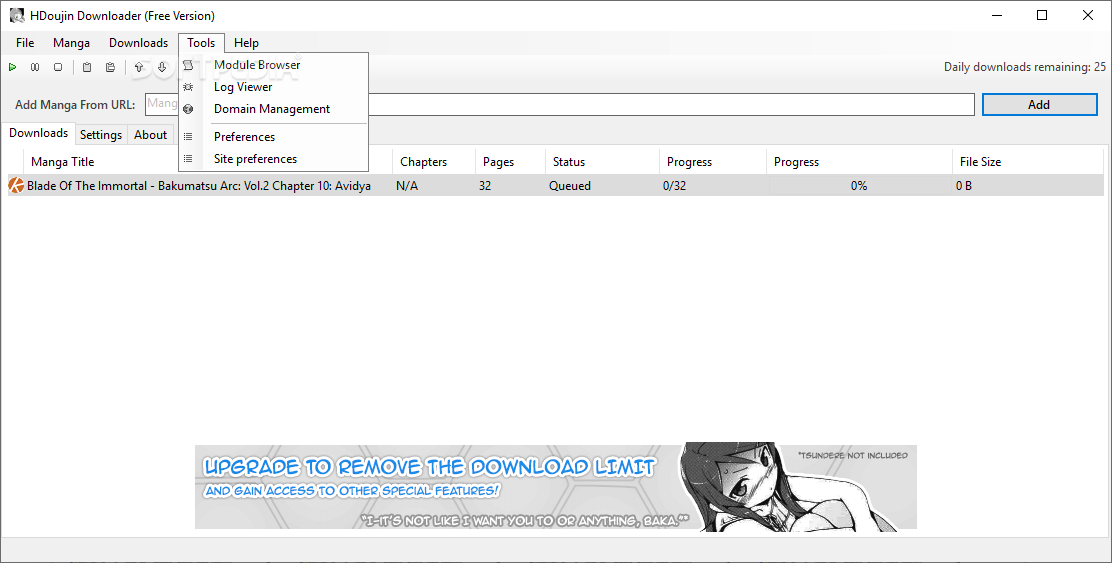Click the Progress header next to Status
1112x563 pixels.
click(713, 162)
